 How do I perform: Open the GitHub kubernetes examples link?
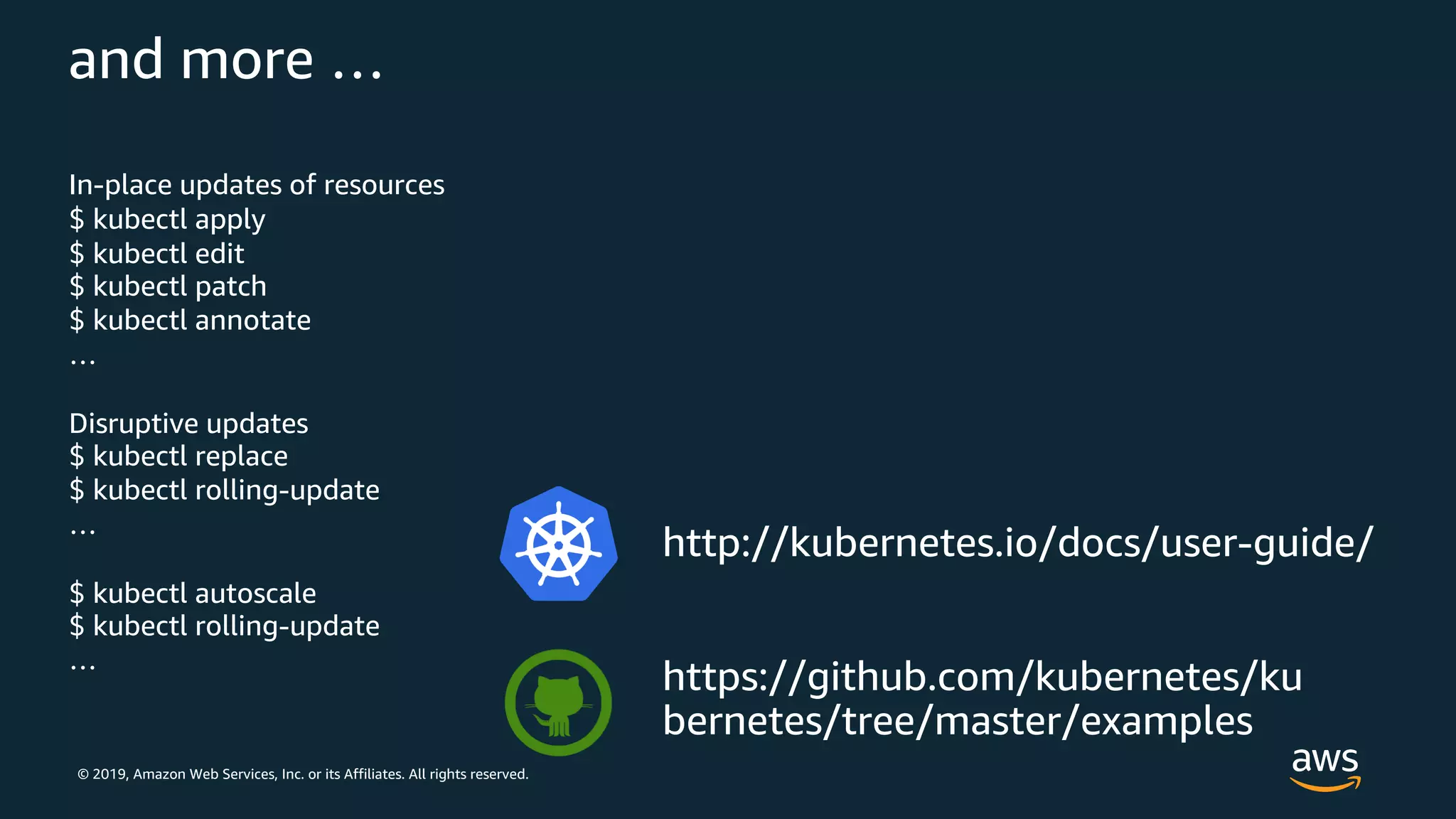982,676
